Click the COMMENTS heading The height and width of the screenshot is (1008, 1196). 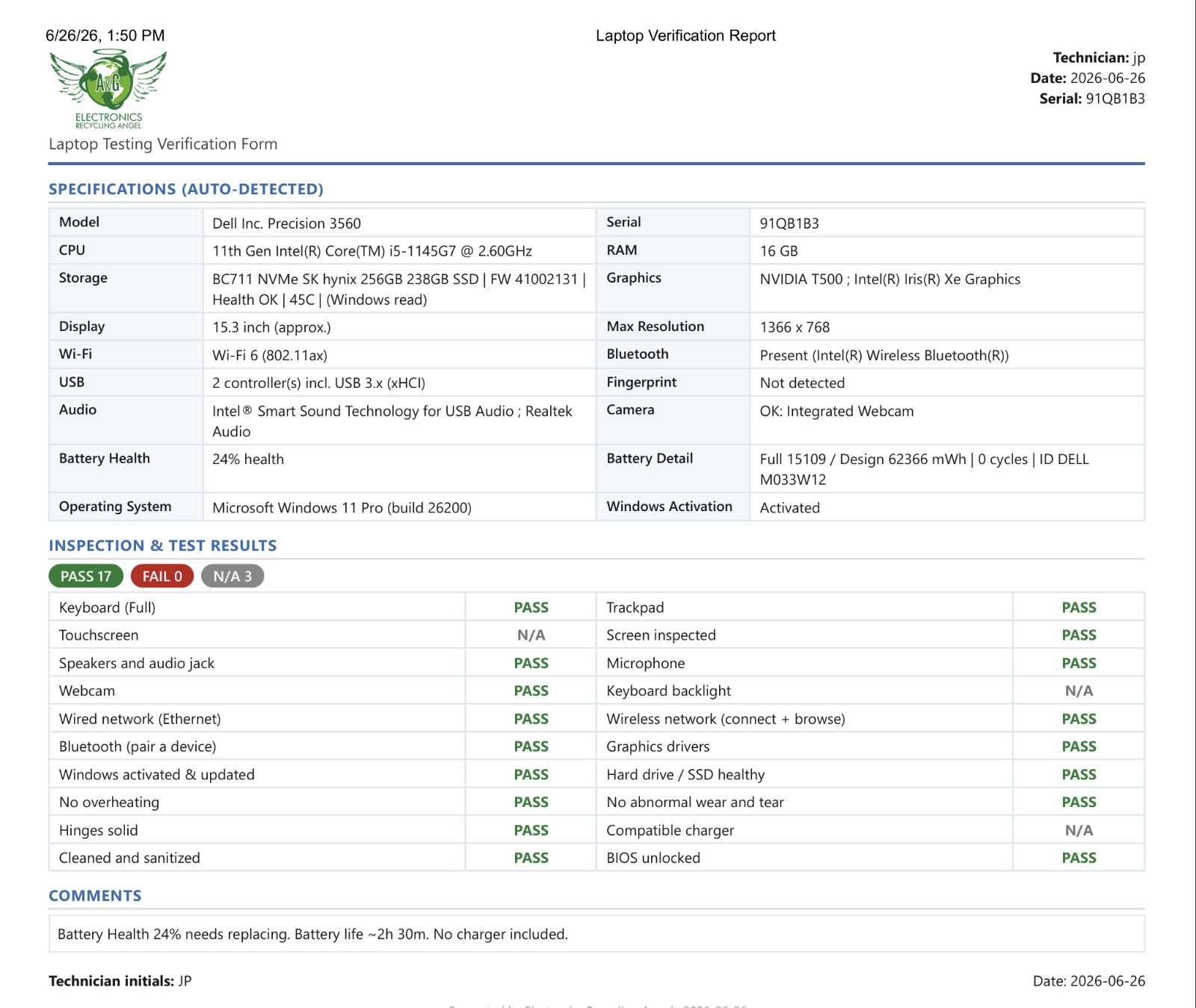click(95, 895)
